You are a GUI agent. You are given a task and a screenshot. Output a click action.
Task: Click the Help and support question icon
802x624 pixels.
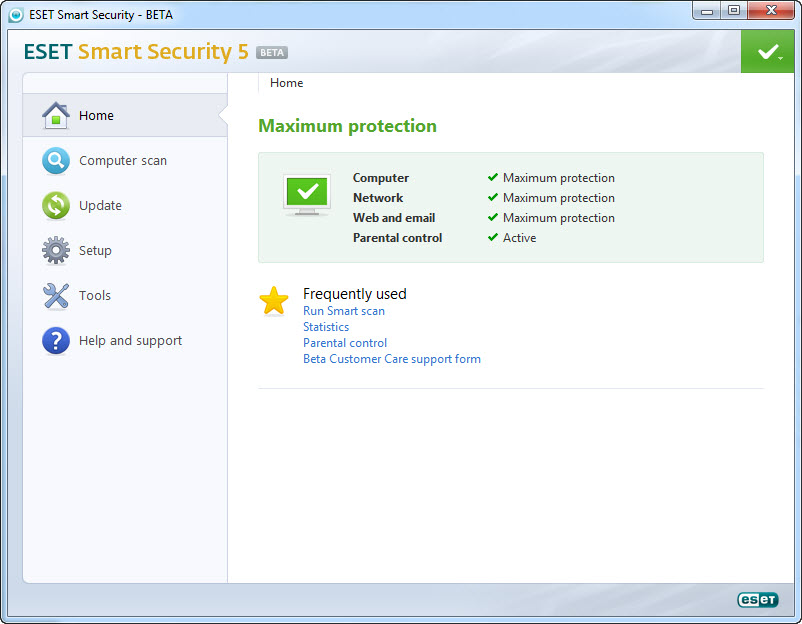coord(56,341)
